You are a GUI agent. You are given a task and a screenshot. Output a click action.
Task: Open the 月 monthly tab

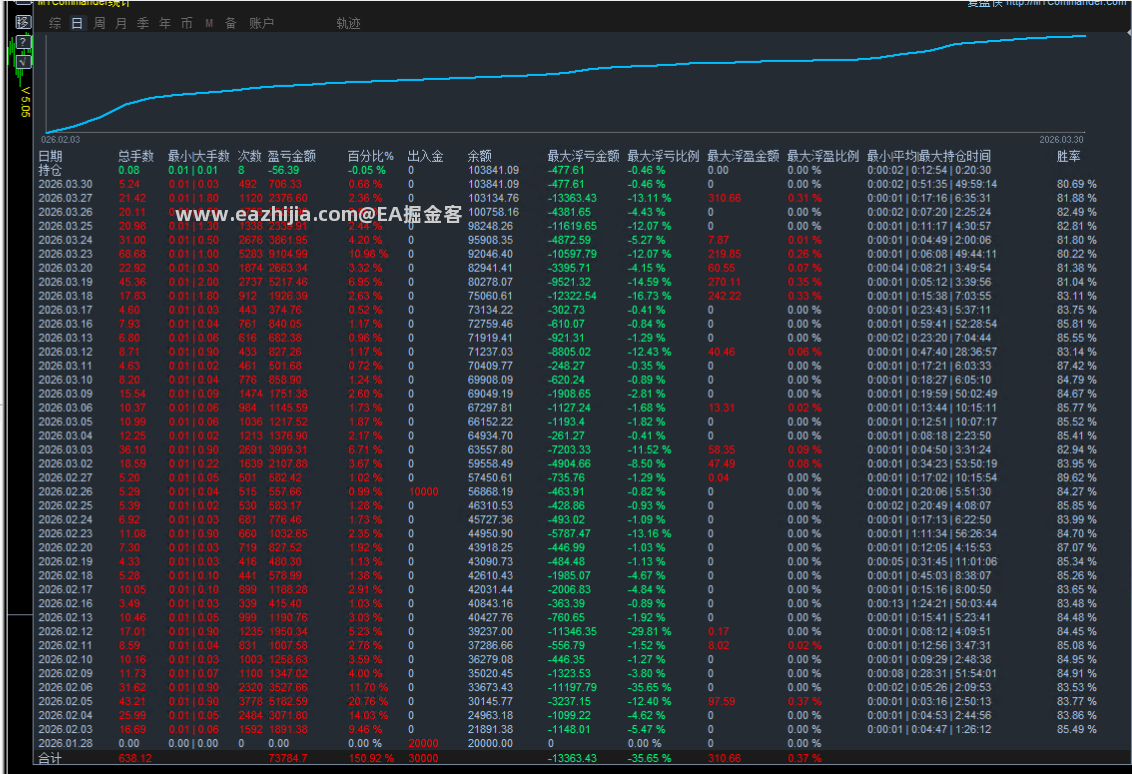(121, 23)
